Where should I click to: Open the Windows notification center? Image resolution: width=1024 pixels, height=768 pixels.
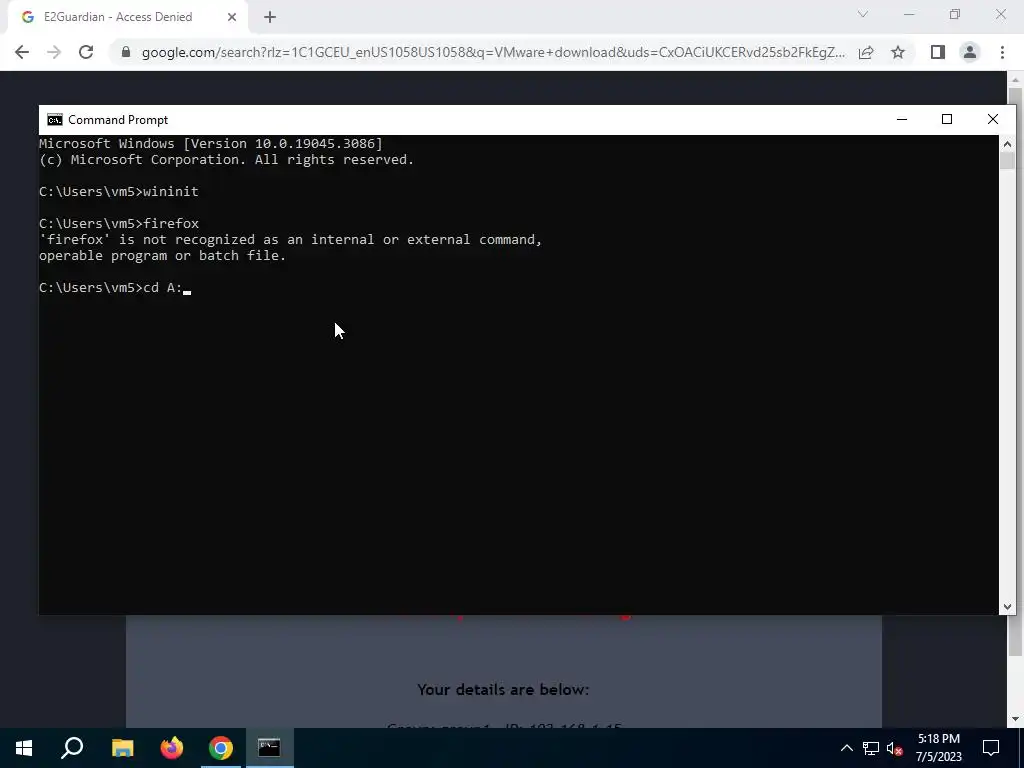click(991, 748)
